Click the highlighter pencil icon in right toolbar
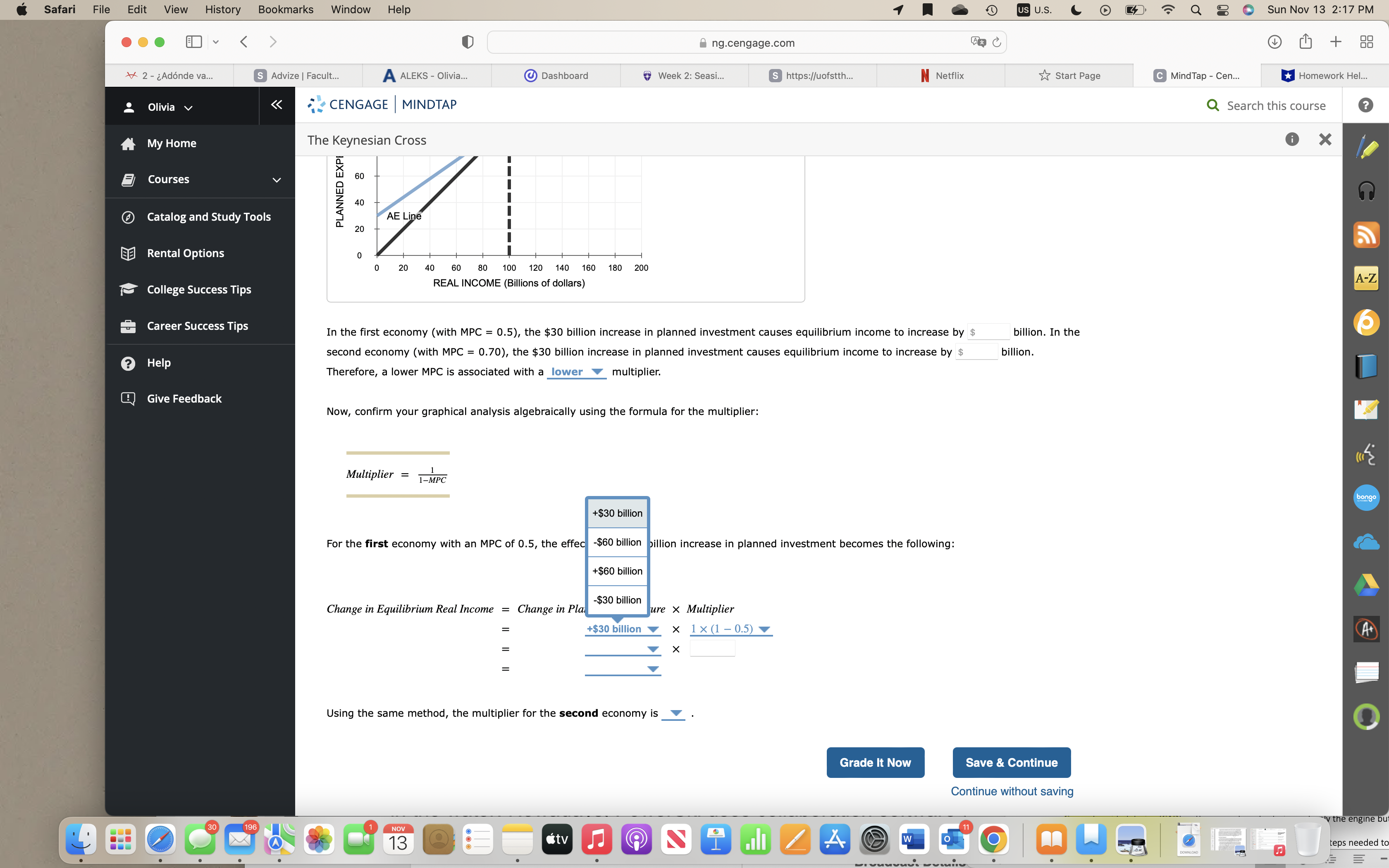Viewport: 1389px width, 868px height. point(1366,148)
